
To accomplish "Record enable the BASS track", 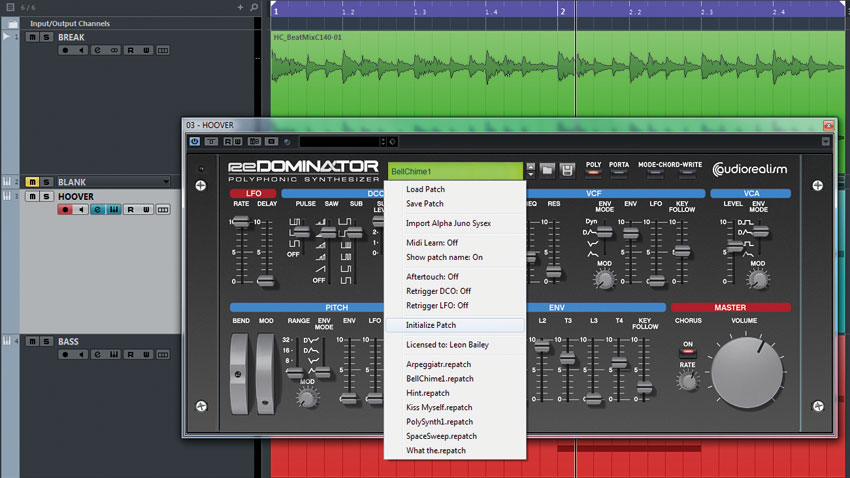I will click(x=65, y=354).
